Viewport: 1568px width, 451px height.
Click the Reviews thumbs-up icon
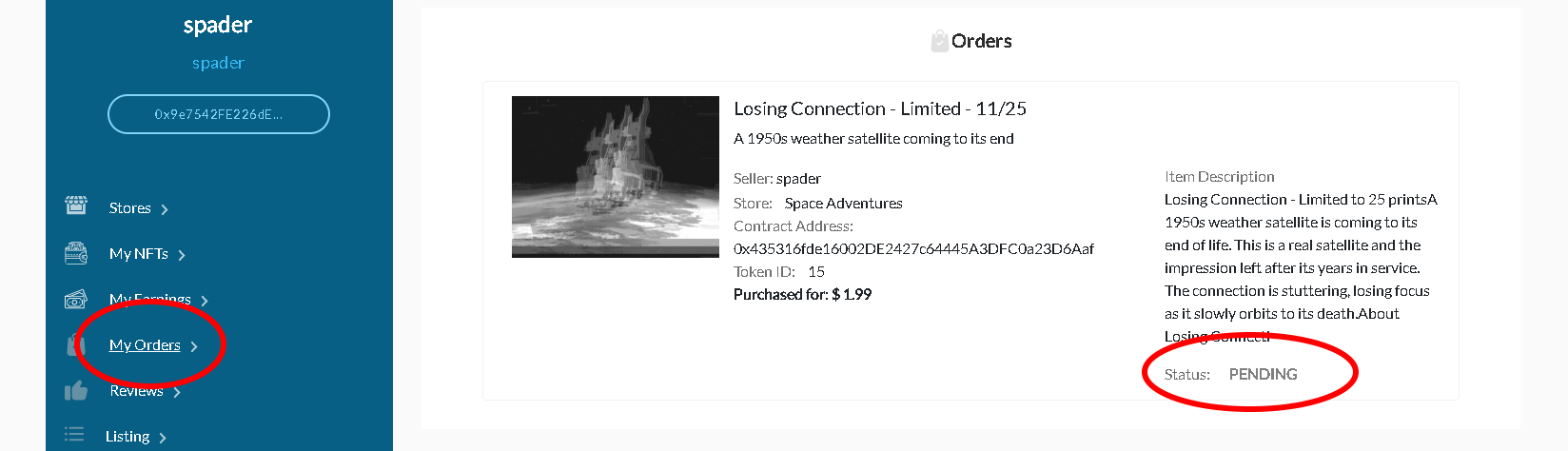[76, 390]
